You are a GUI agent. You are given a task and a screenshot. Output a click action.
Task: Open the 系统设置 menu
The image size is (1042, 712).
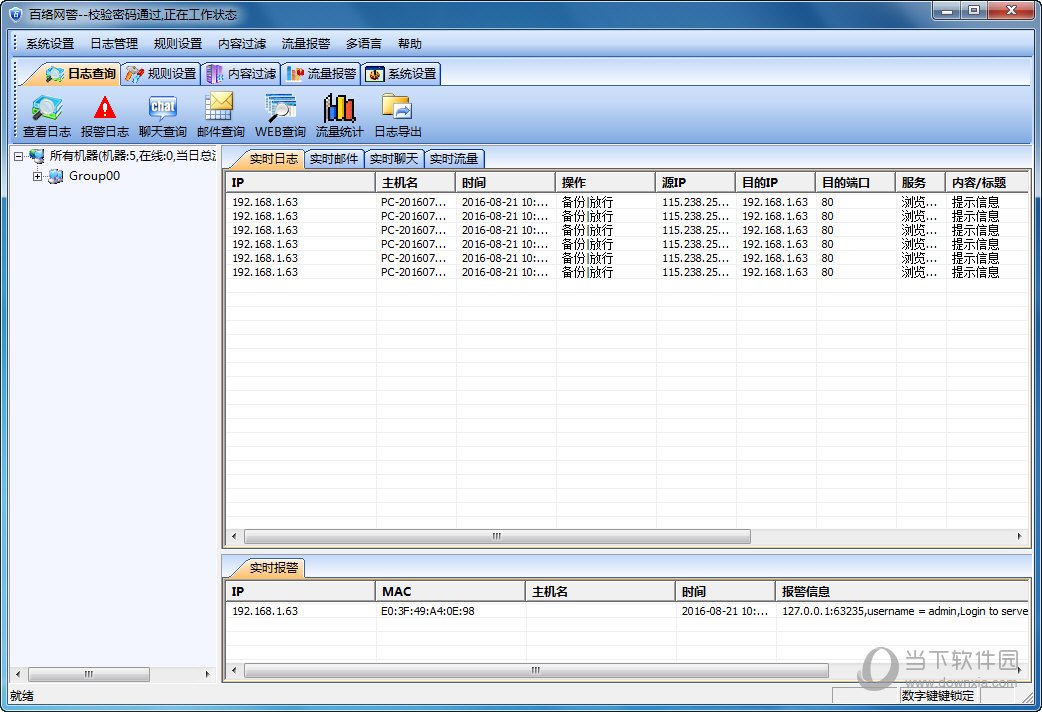pyautogui.click(x=50, y=44)
